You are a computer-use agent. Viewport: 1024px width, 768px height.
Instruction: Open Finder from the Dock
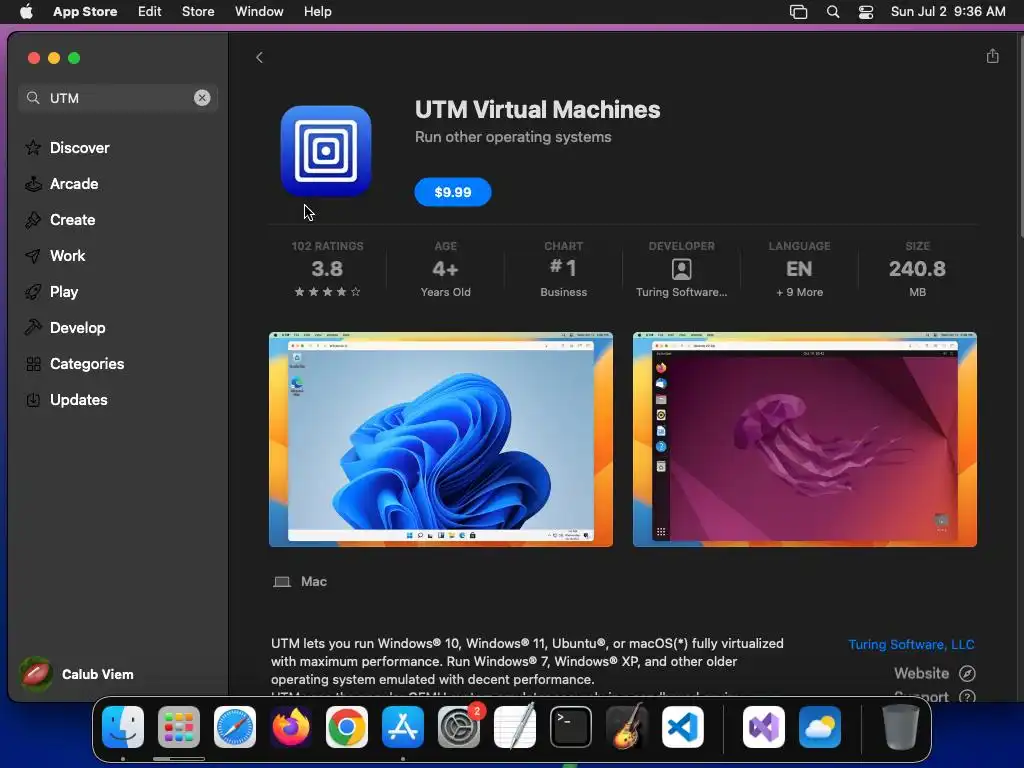click(x=123, y=727)
